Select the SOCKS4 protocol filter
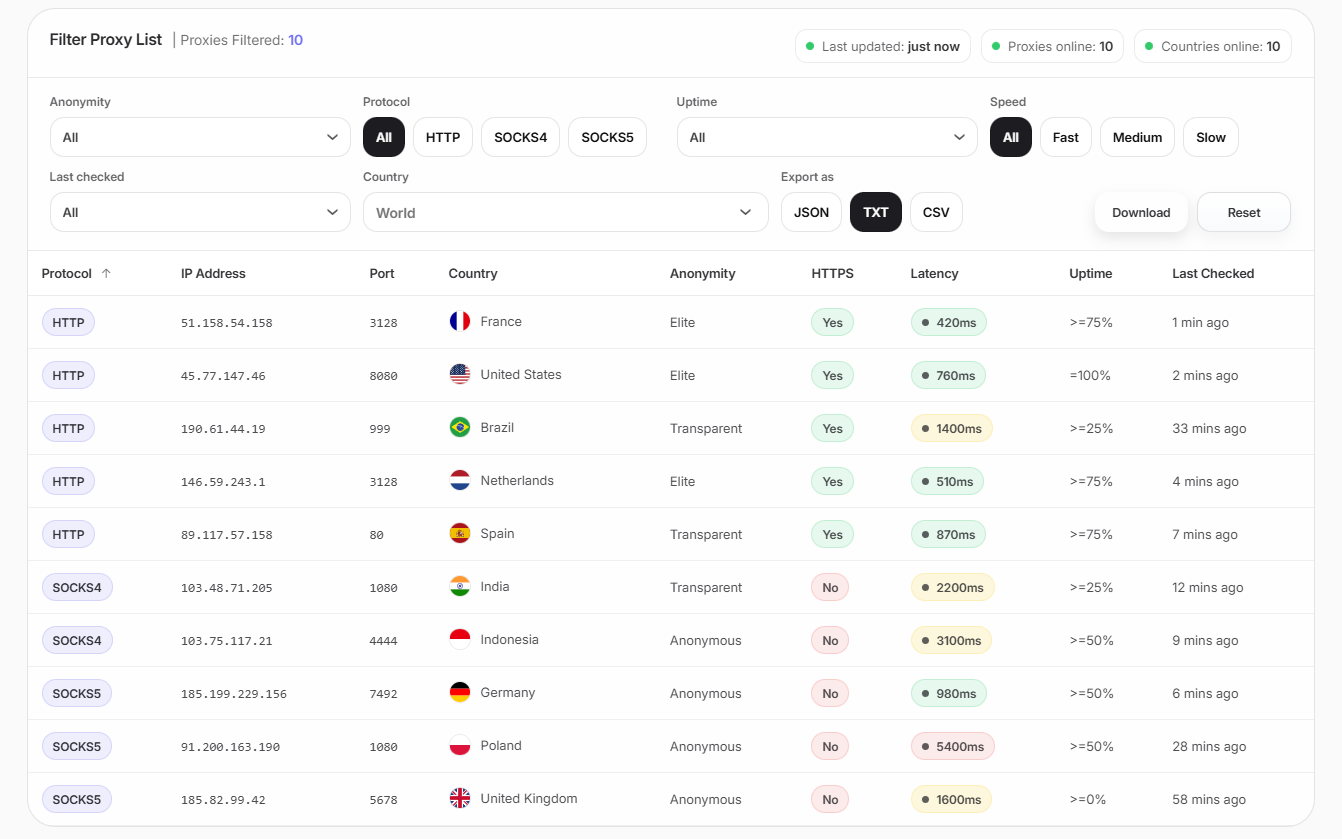The width and height of the screenshot is (1342, 839). tap(520, 137)
